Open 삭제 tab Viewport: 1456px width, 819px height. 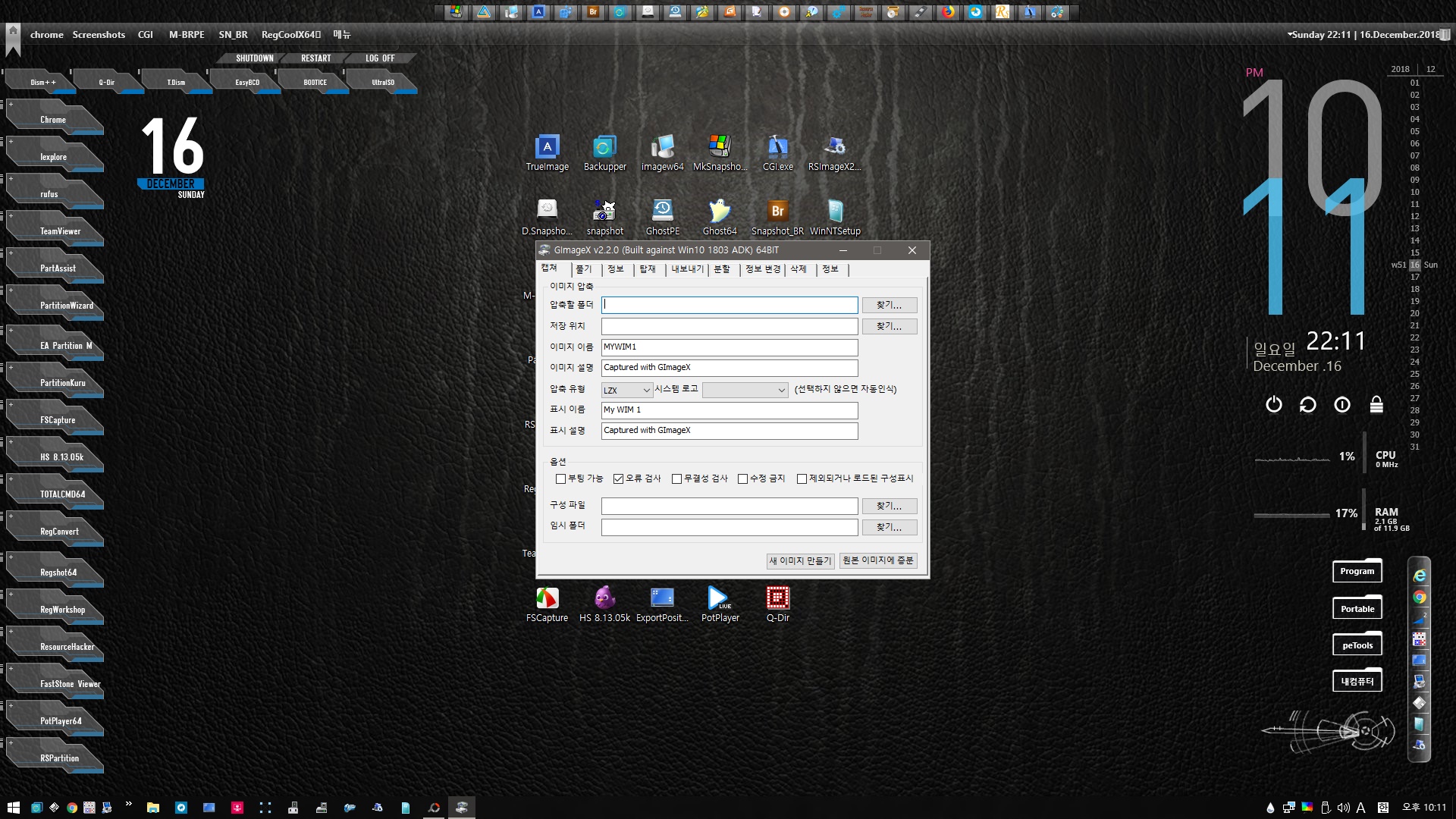pos(799,269)
